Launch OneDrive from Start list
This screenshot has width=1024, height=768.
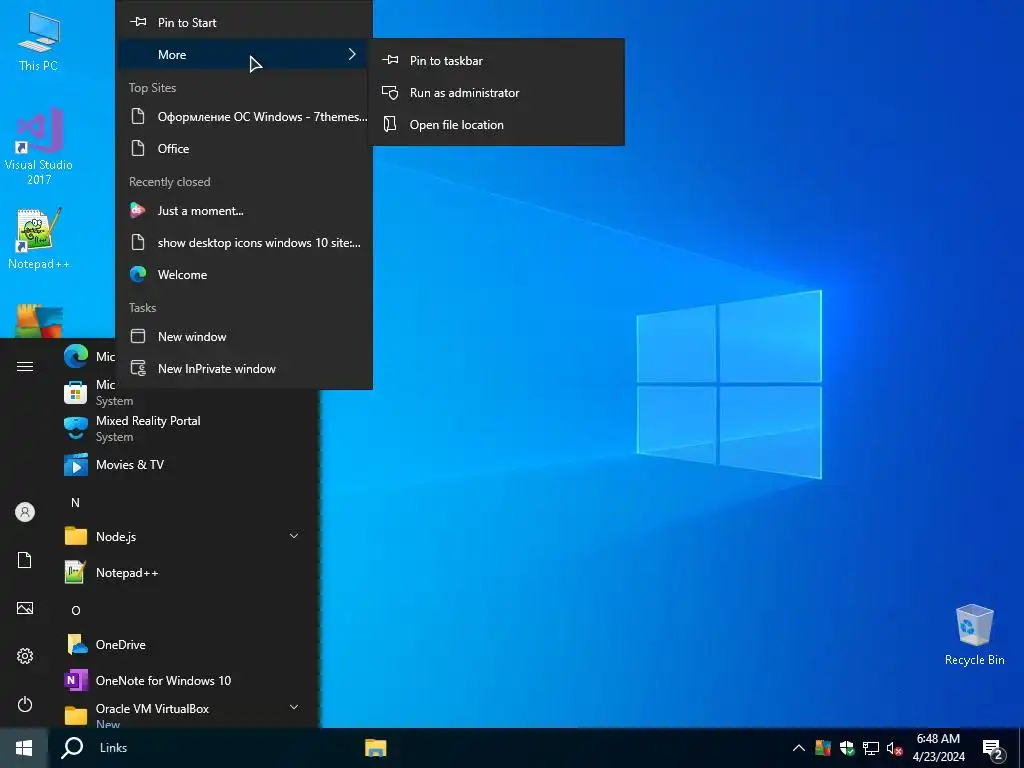click(x=185, y=645)
